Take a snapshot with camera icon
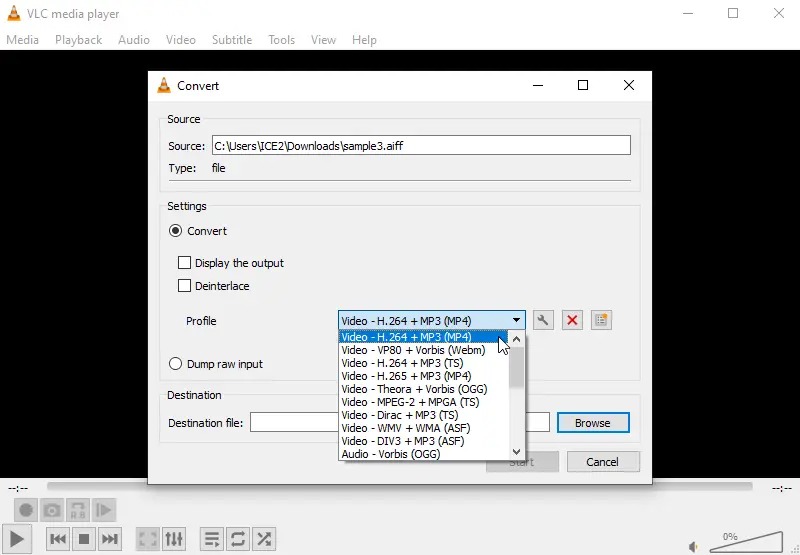The height and width of the screenshot is (555, 800). 52,510
